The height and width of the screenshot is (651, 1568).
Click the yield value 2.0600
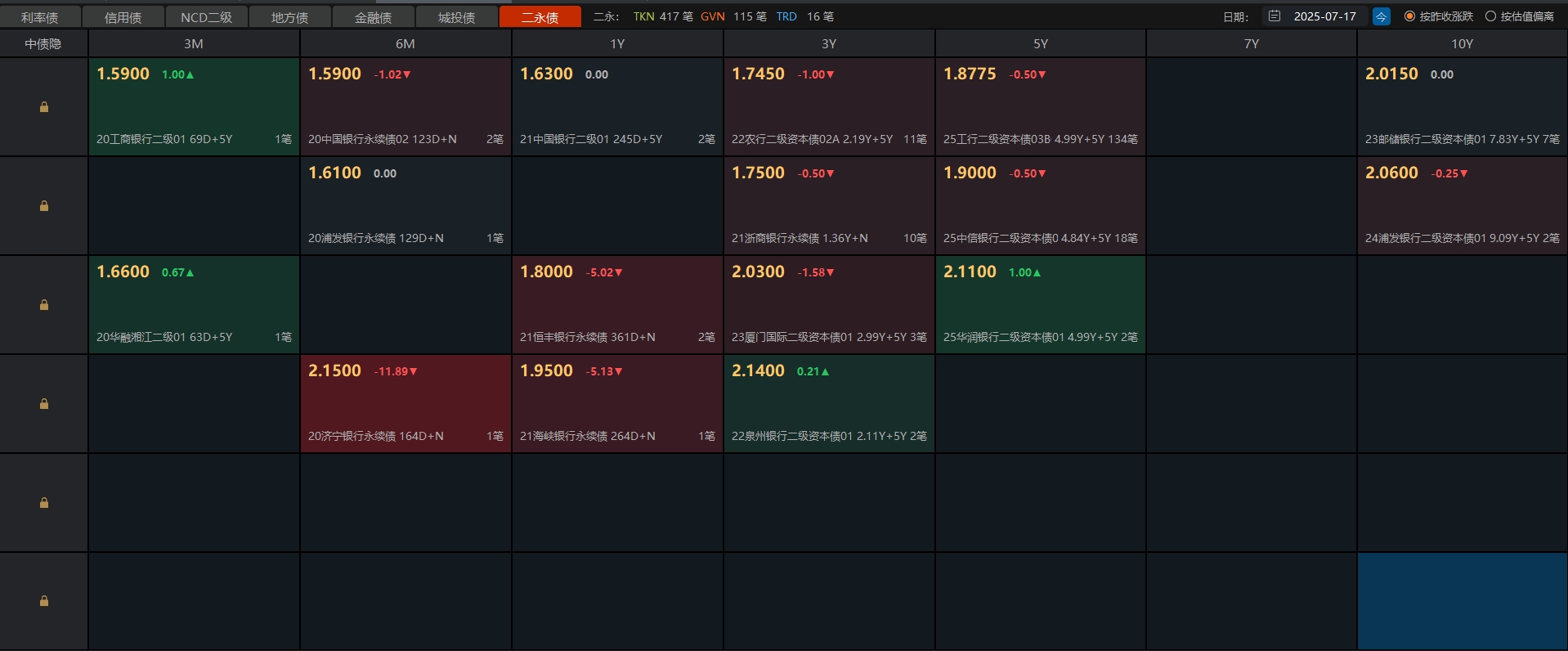point(1391,173)
